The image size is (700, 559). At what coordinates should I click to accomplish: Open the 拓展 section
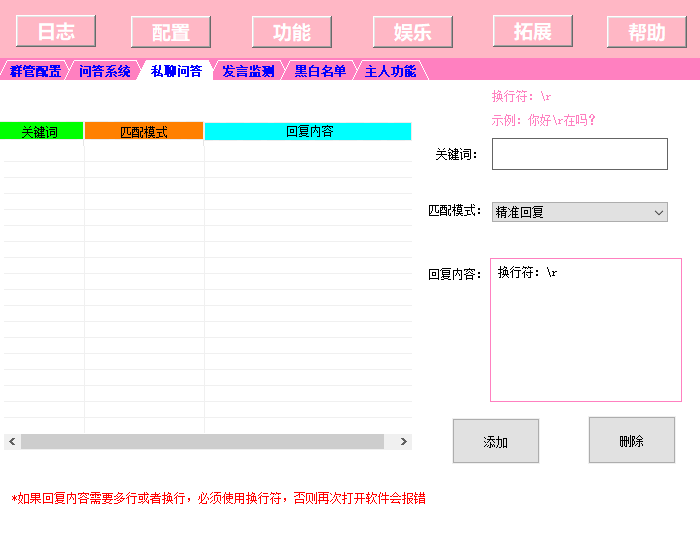point(532,31)
